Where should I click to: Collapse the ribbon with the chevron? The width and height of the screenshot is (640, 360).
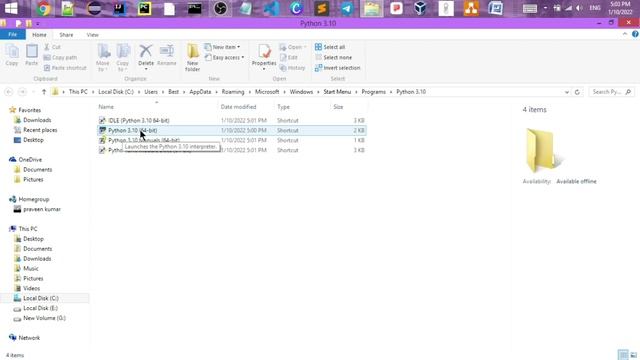click(625, 34)
